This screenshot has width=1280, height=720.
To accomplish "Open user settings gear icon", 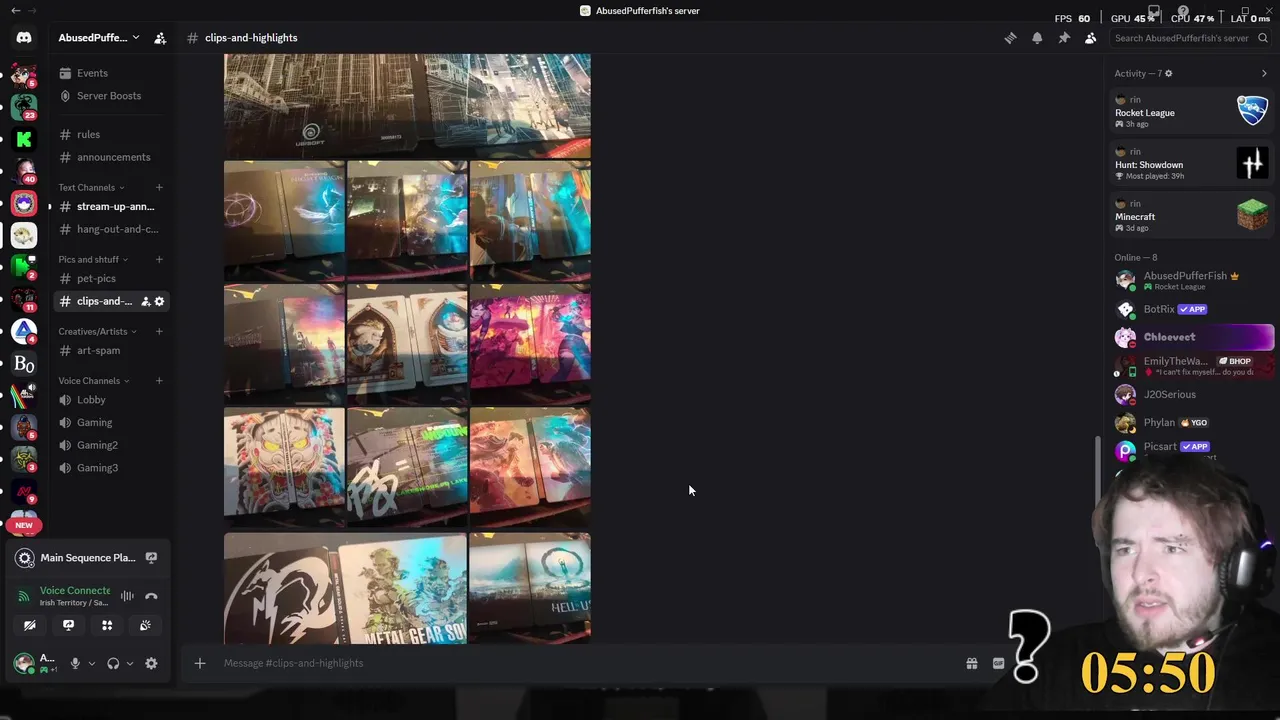I will point(151,663).
